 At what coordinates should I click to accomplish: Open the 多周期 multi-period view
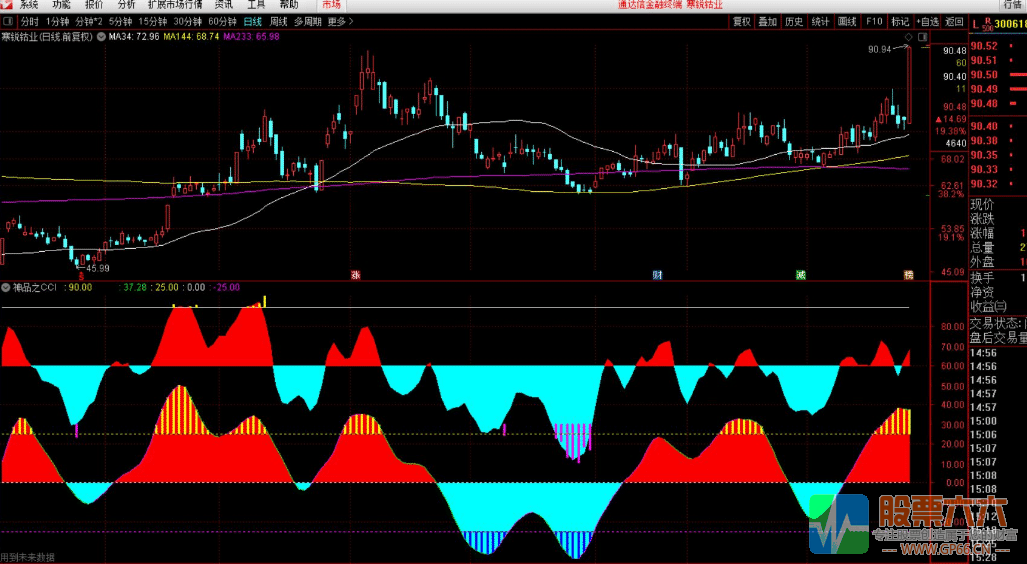(308, 22)
